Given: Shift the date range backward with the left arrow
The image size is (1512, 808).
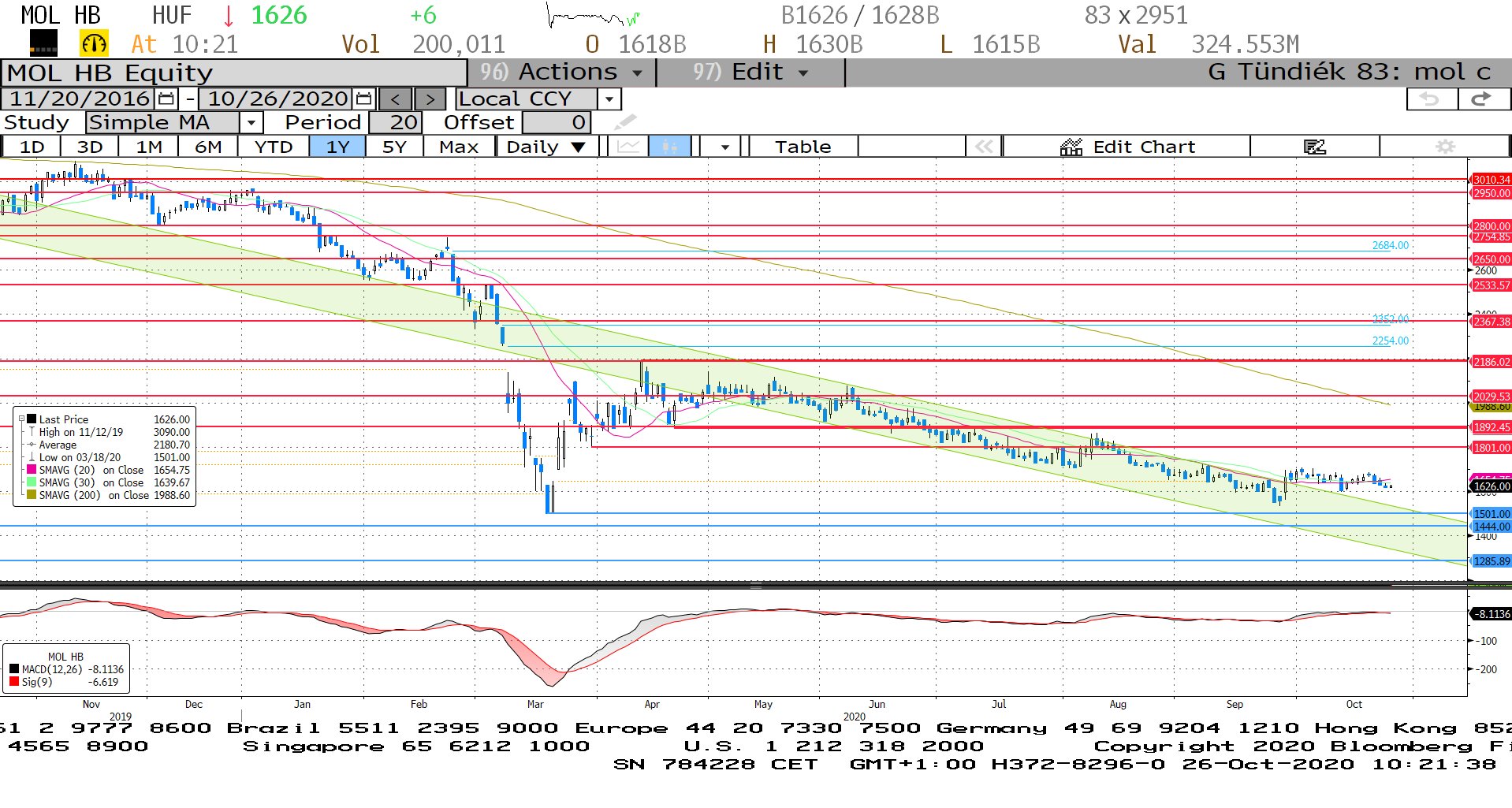Looking at the screenshot, I should (x=395, y=99).
